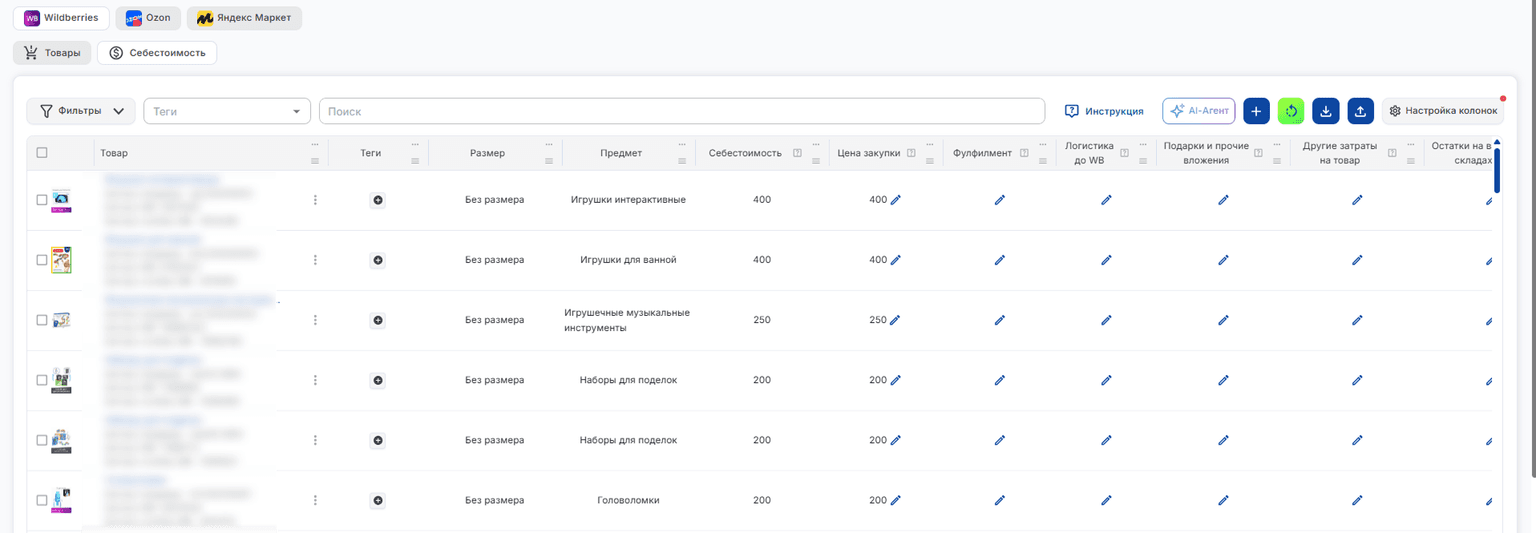Edit Фулфилмент for musical instruments row
Viewport: 1536px width, 533px height.
click(x=999, y=320)
